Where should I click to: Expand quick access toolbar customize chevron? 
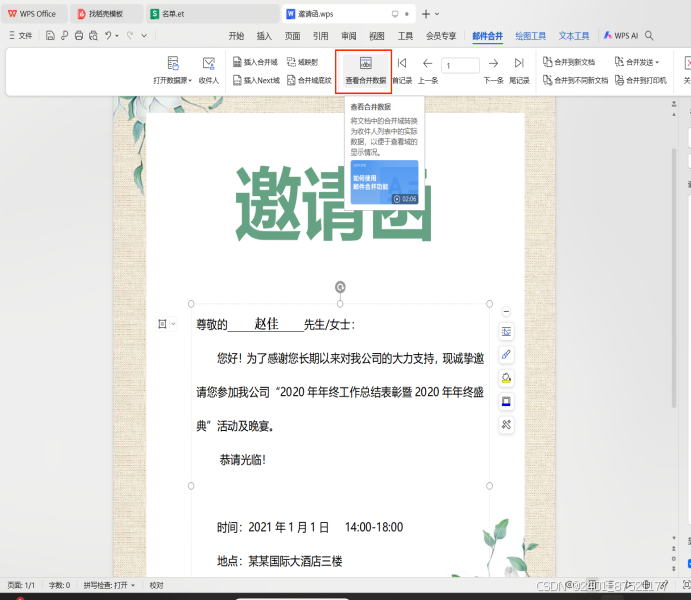pyautogui.click(x=144, y=36)
